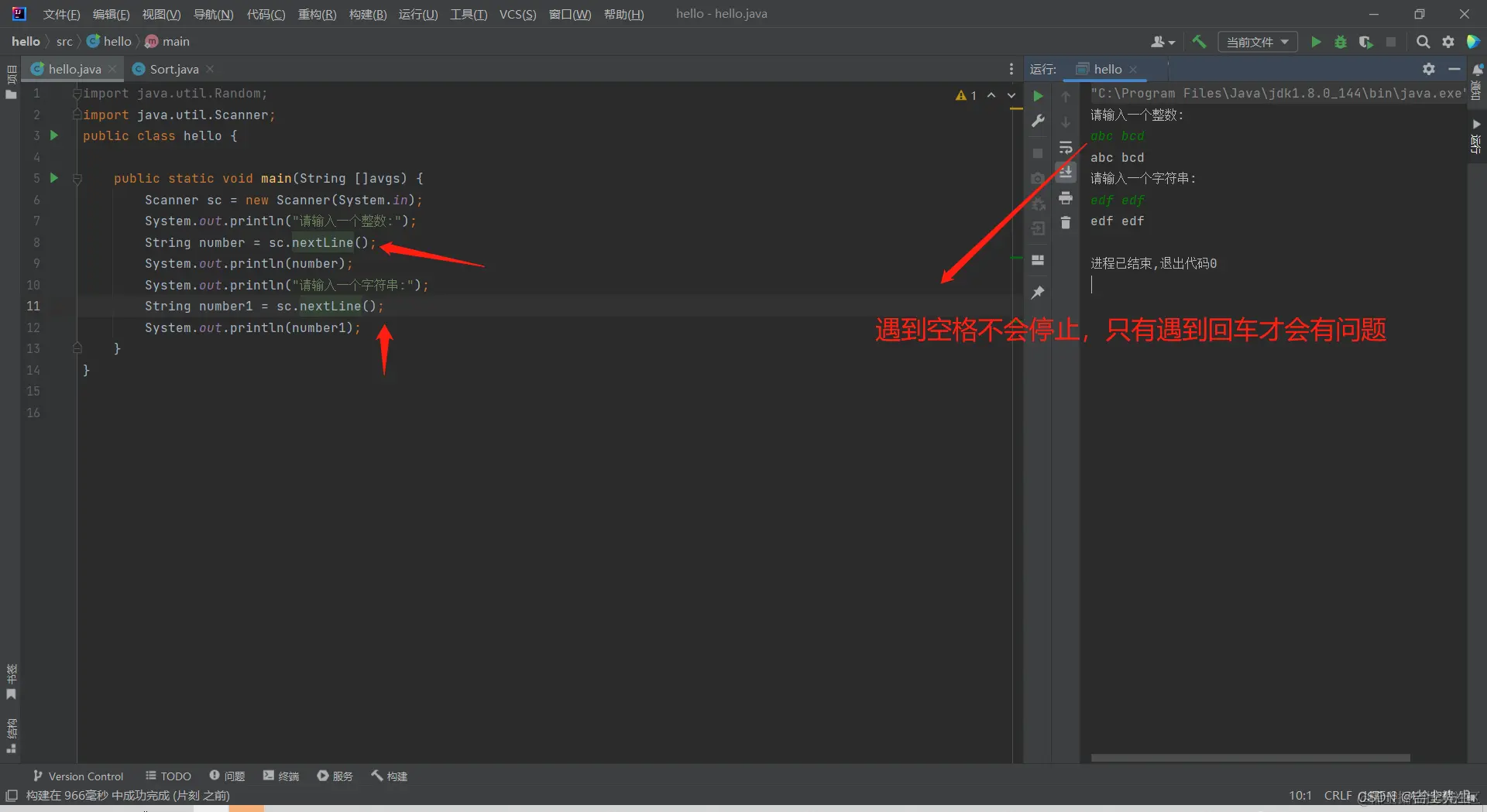
Task: Open the 代码(C) menu
Action: pyautogui.click(x=266, y=14)
